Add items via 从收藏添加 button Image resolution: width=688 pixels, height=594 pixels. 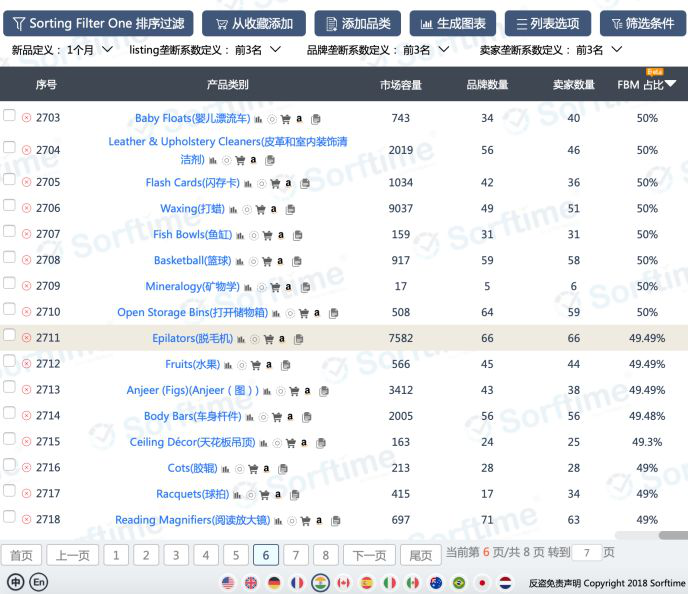[x=254, y=23]
